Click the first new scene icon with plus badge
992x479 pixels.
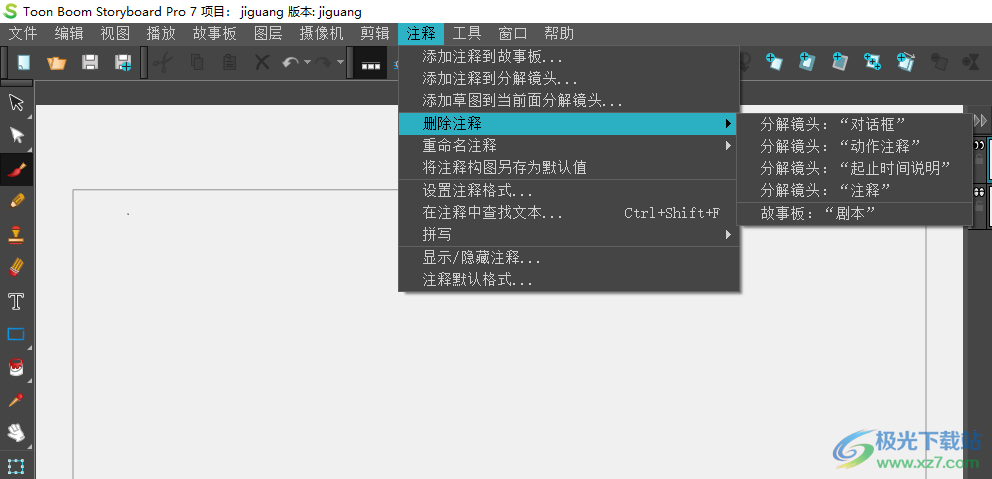[x=774, y=61]
